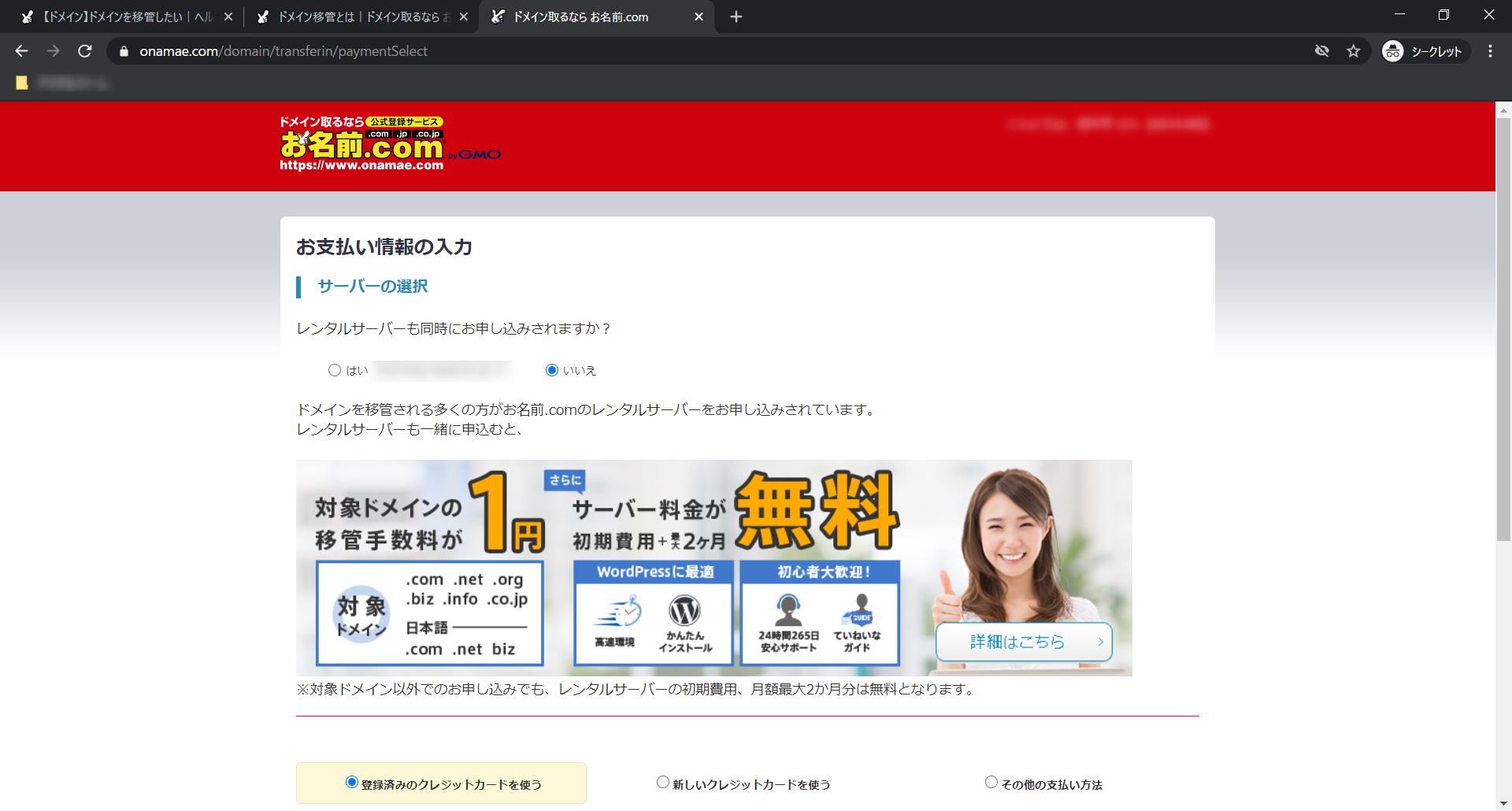This screenshot has width=1512, height=811.
Task: Click the browser forward arrow
Action: 53,51
